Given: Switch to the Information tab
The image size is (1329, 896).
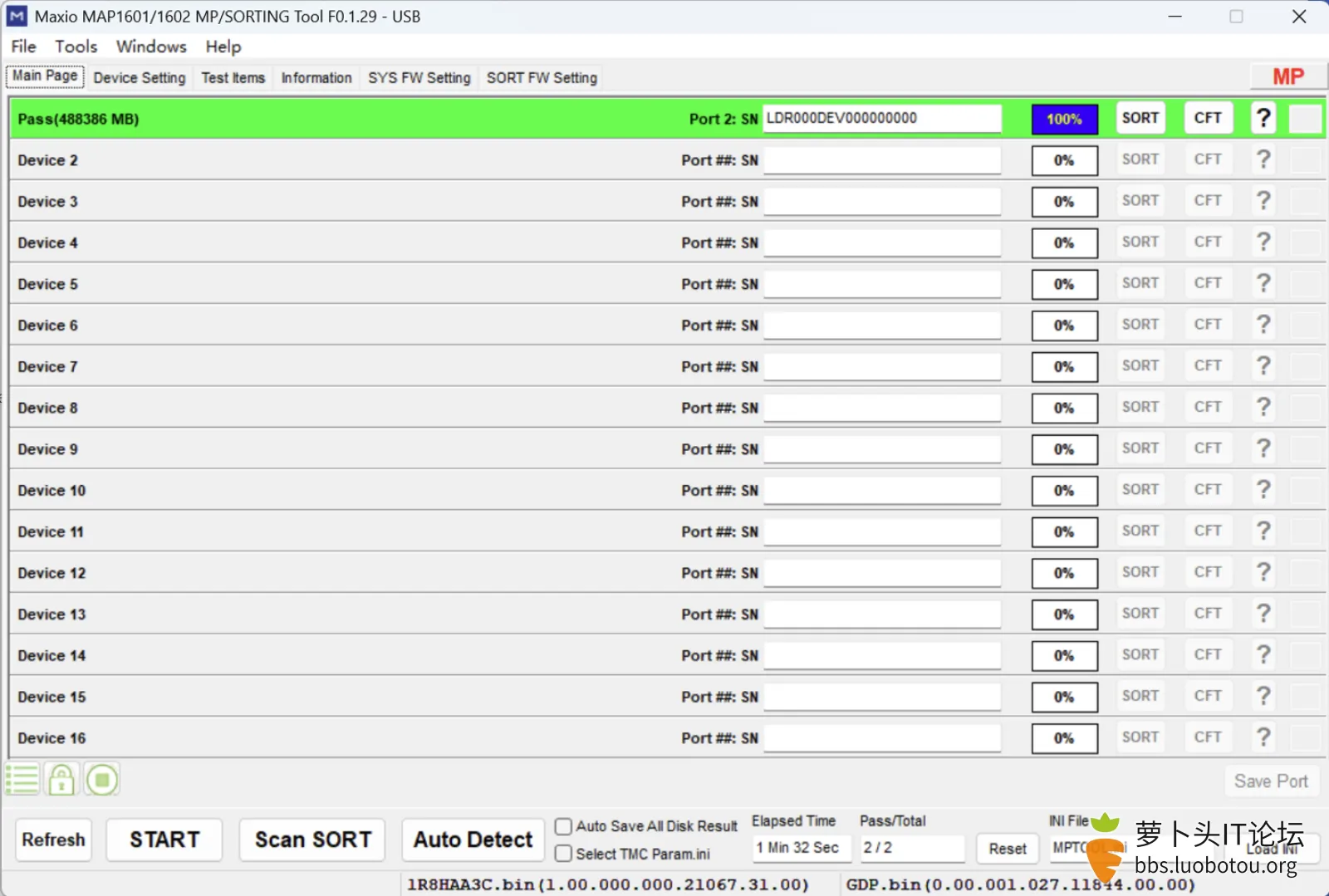Looking at the screenshot, I should pyautogui.click(x=316, y=78).
